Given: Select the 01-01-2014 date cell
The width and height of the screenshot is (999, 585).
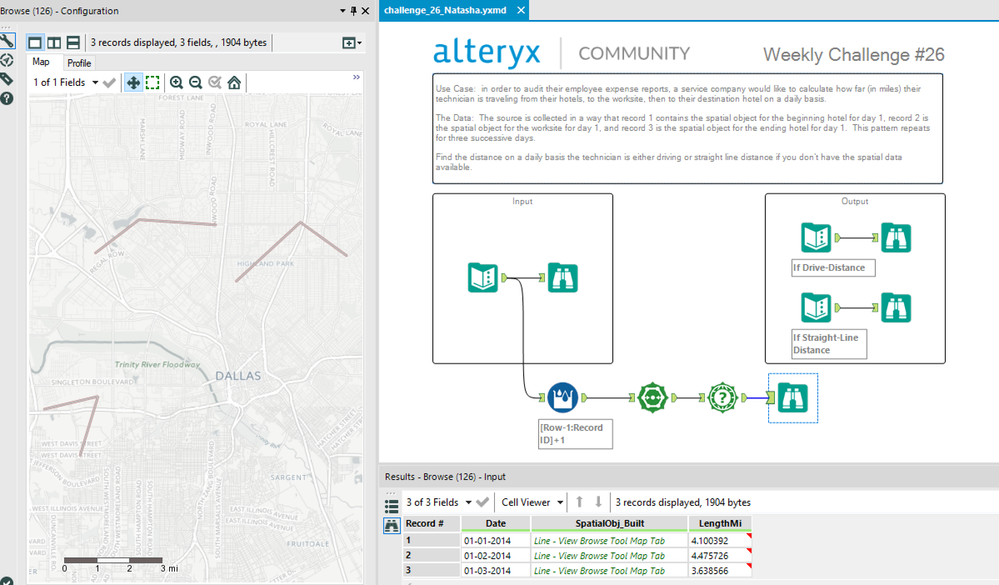Looking at the screenshot, I should [x=496, y=540].
